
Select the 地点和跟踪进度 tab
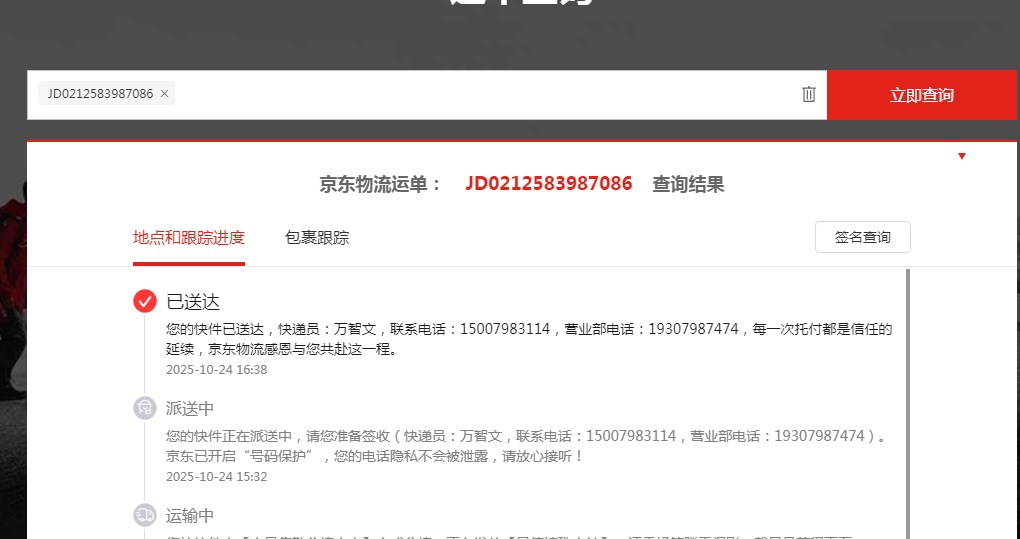point(189,237)
